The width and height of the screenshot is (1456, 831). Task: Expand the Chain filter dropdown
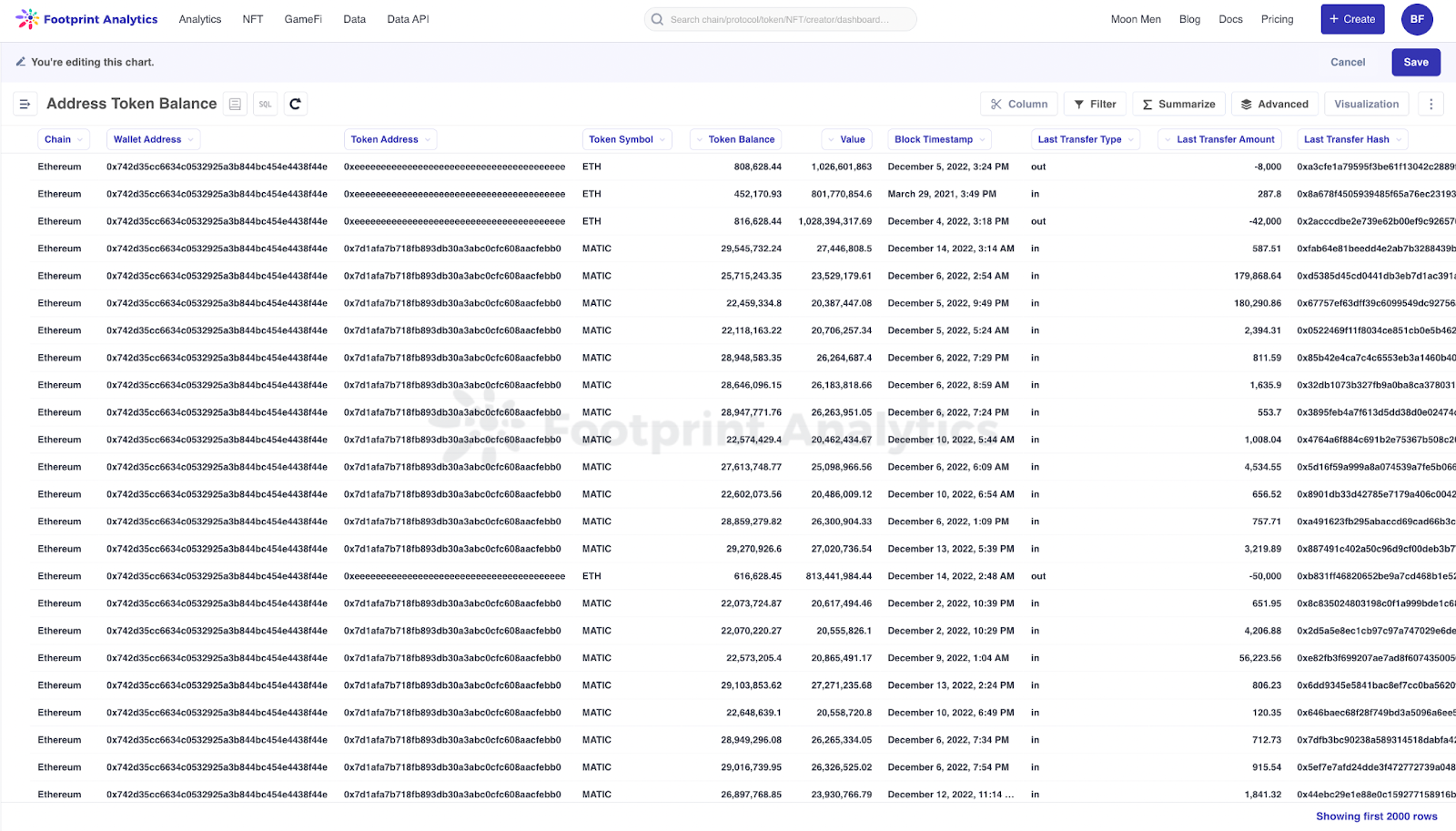pyautogui.click(x=81, y=139)
